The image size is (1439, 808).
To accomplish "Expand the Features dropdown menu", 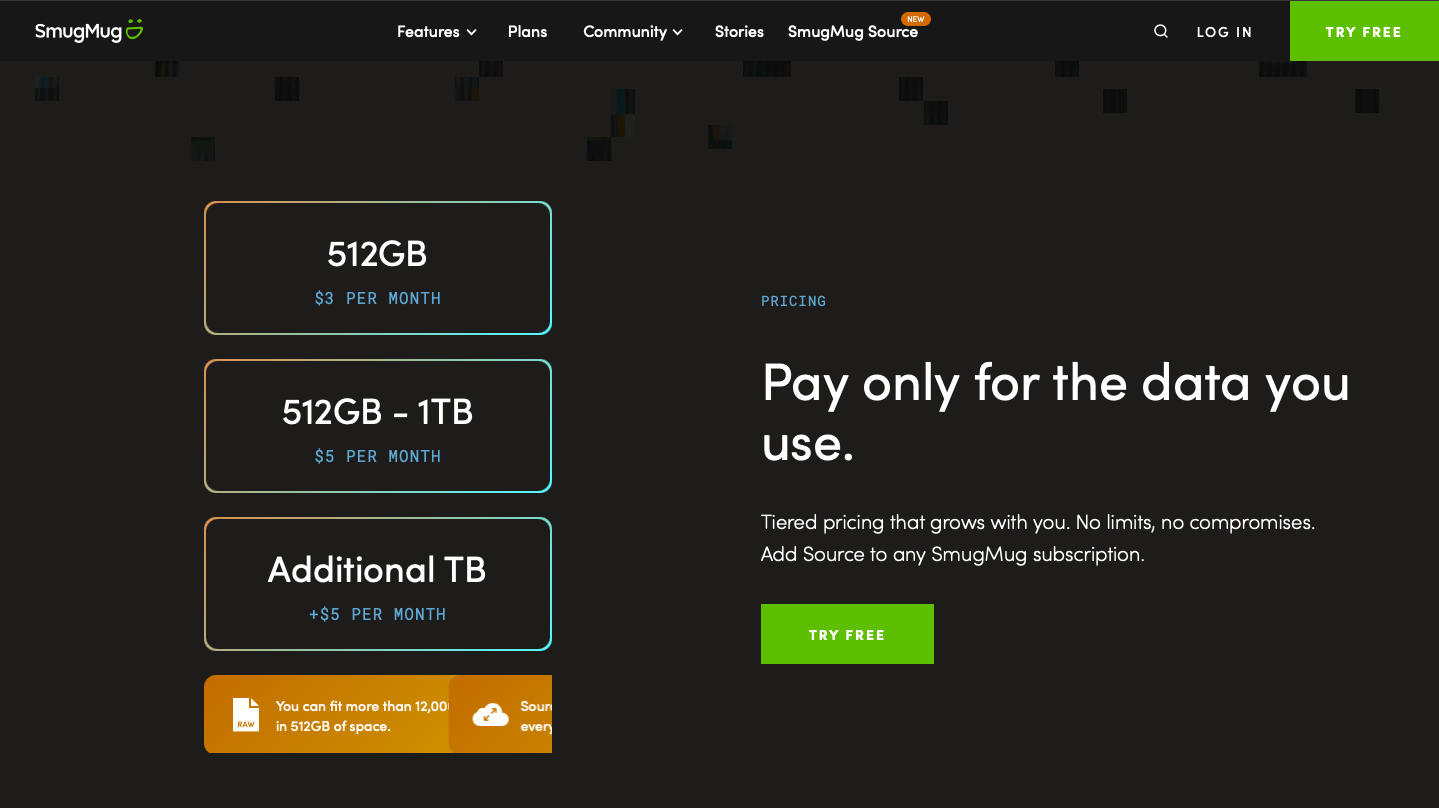I will coord(437,31).
